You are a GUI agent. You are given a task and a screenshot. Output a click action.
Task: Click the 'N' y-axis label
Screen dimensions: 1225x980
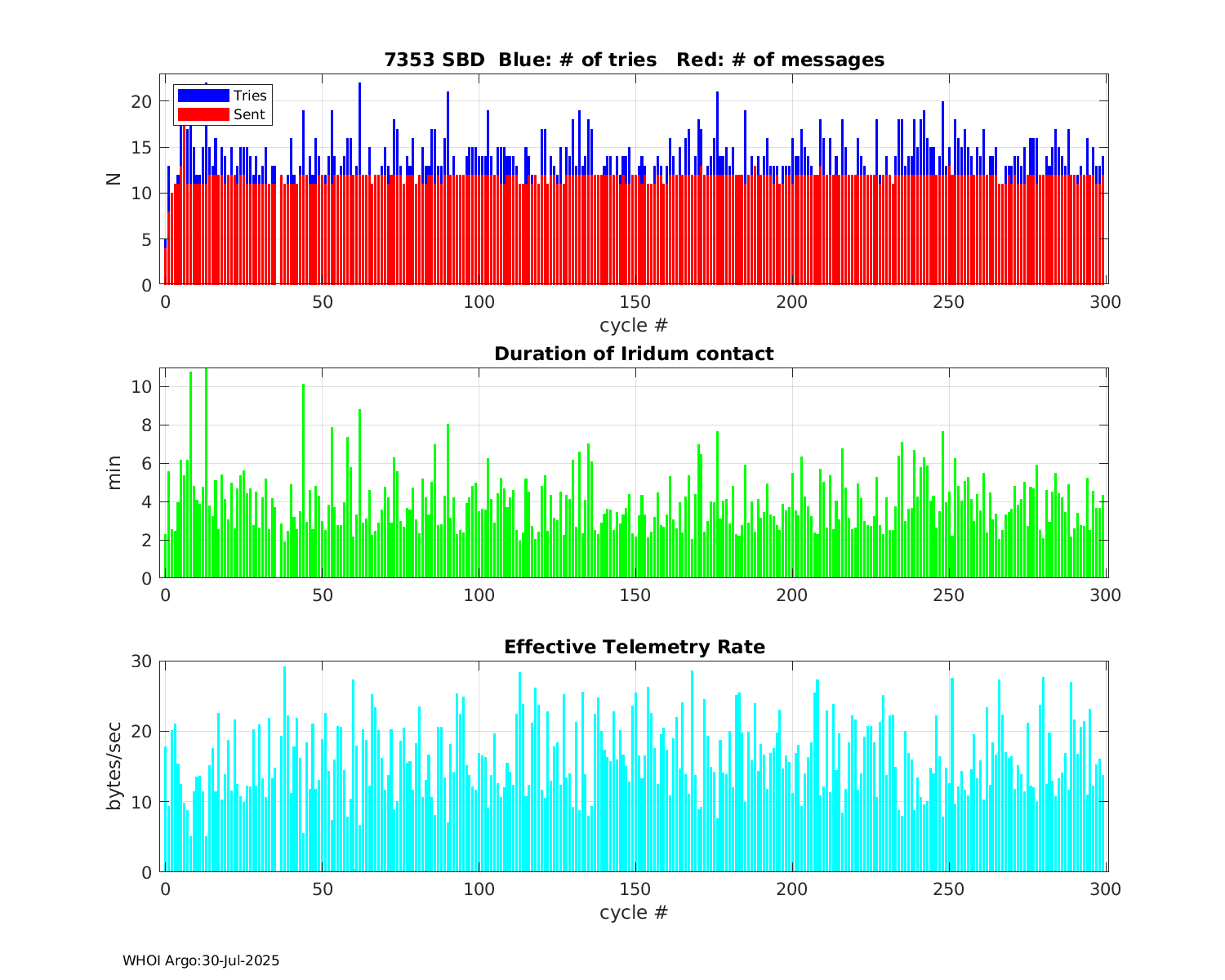(x=114, y=179)
